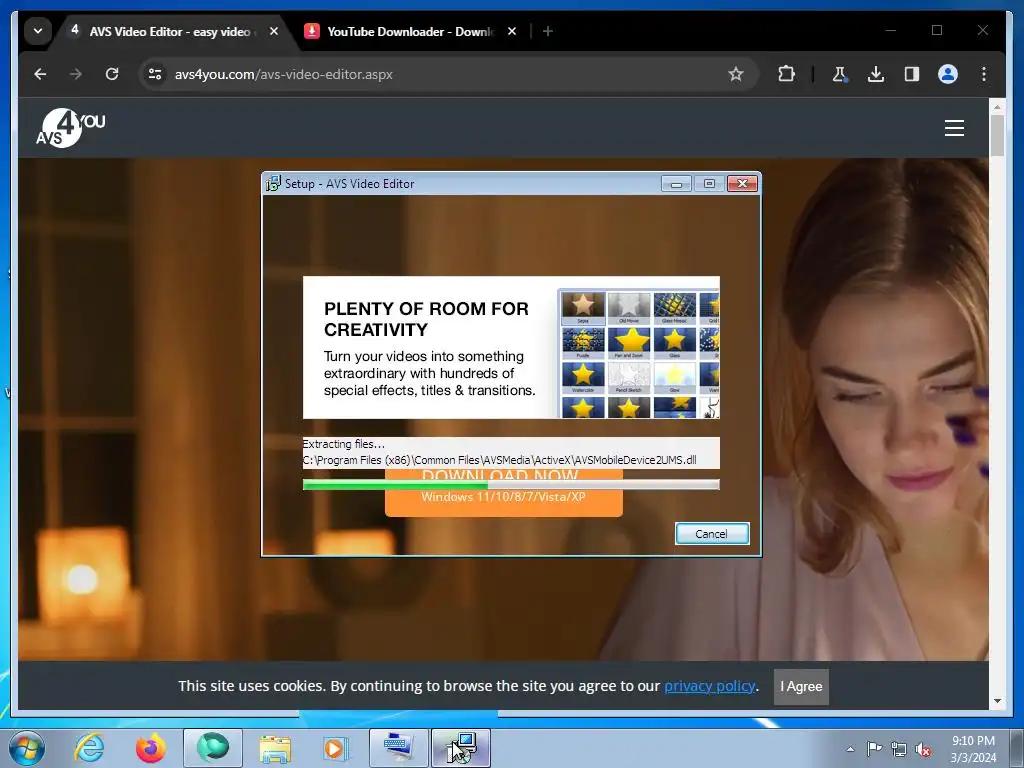Open the Chrome extensions puzzle icon

(x=787, y=74)
